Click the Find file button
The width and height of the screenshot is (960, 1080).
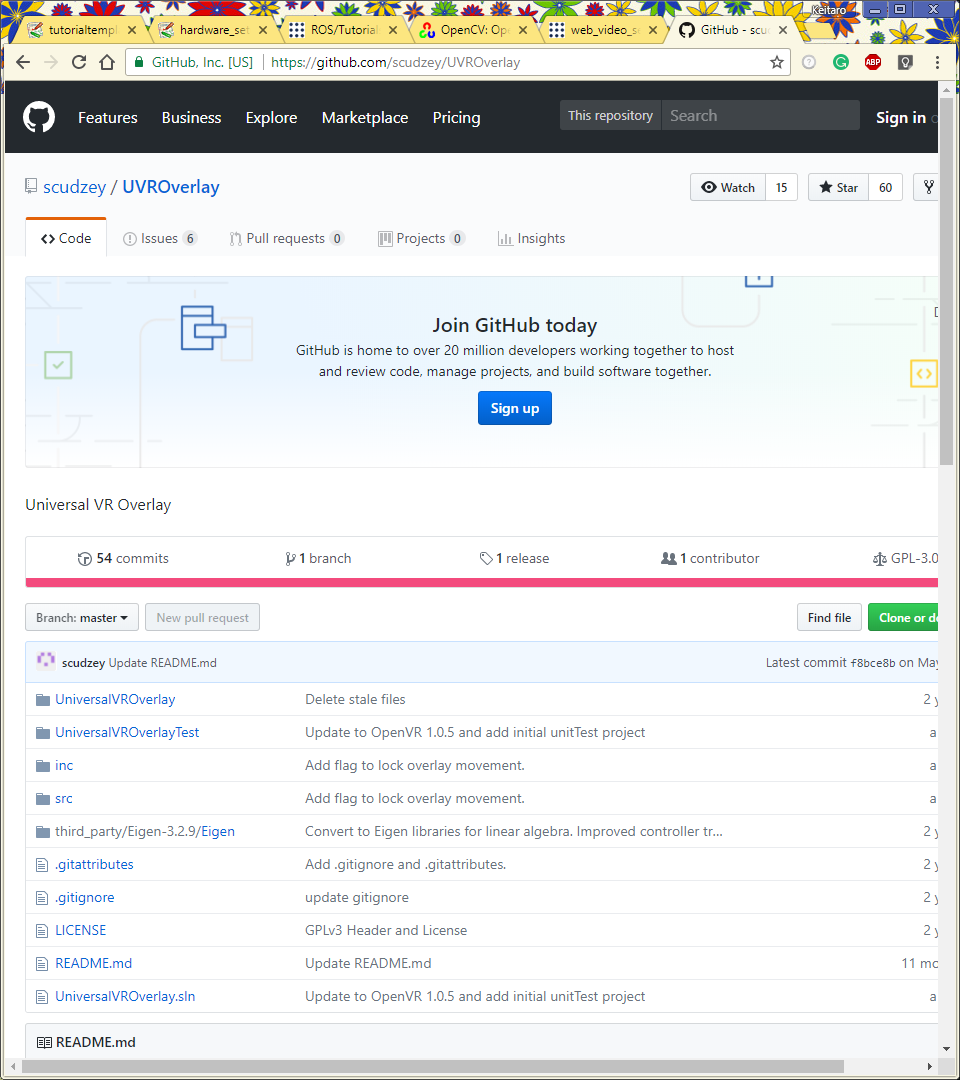pyautogui.click(x=829, y=617)
